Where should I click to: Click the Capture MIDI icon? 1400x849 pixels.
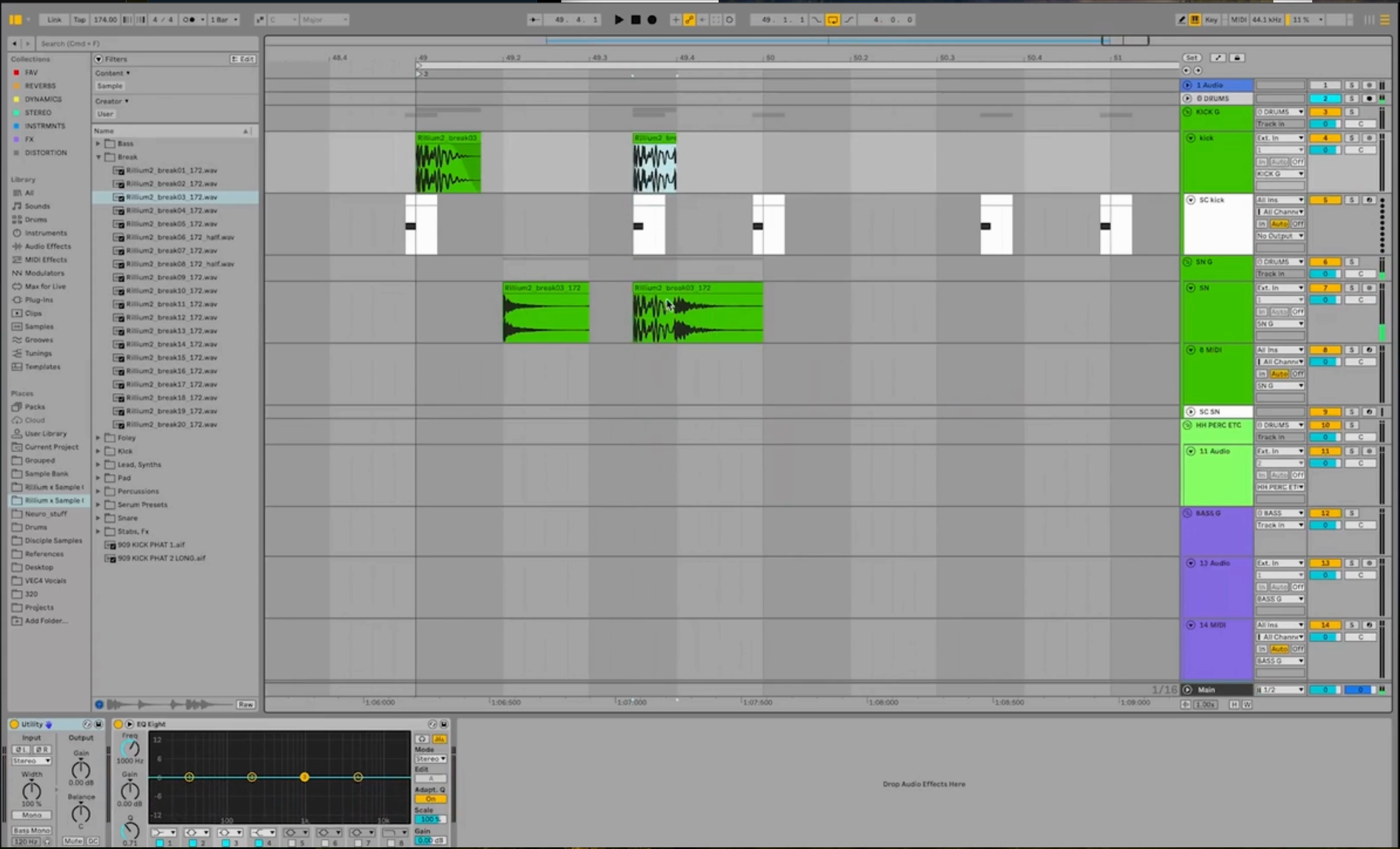pos(716,20)
